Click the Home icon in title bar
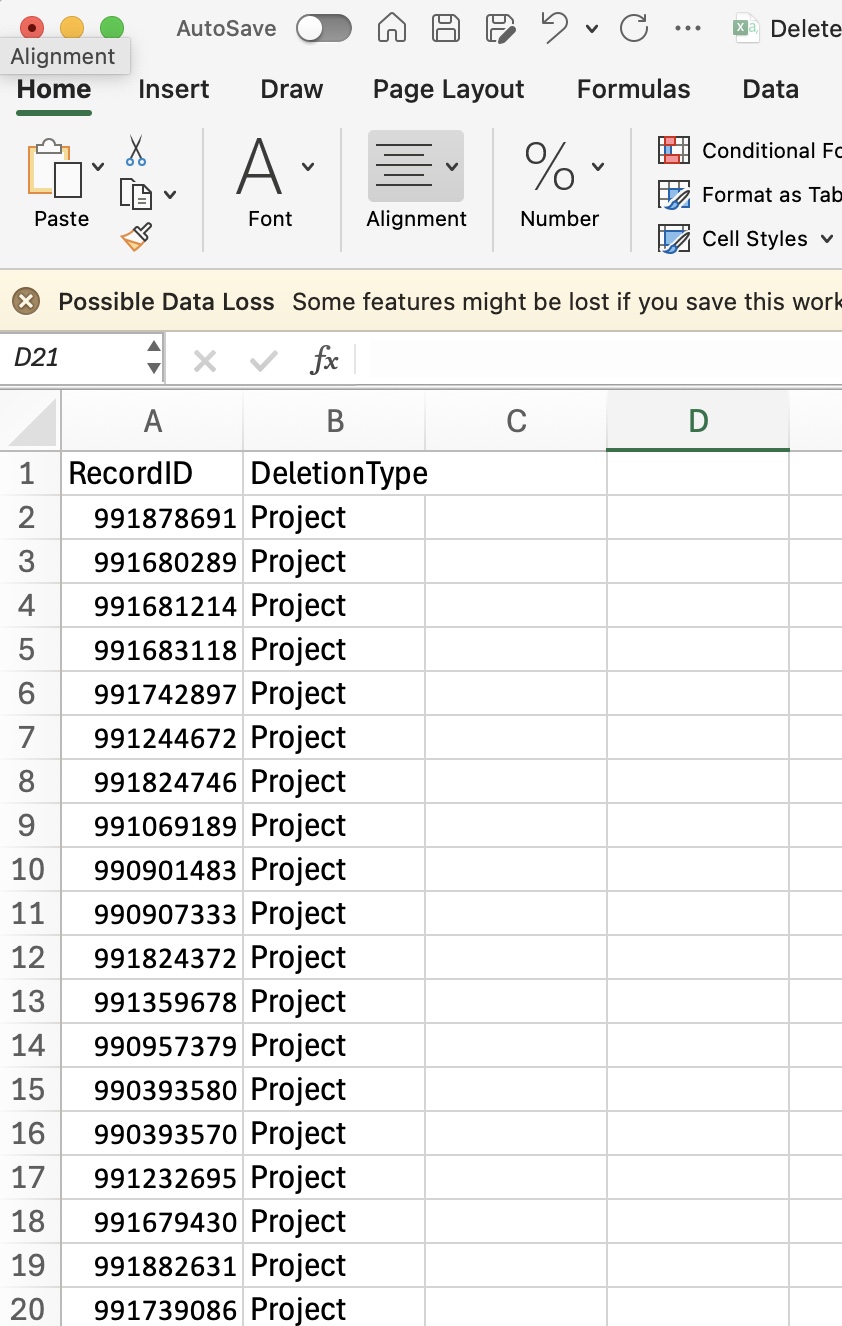Screen dimensions: 842x1326 tap(392, 28)
